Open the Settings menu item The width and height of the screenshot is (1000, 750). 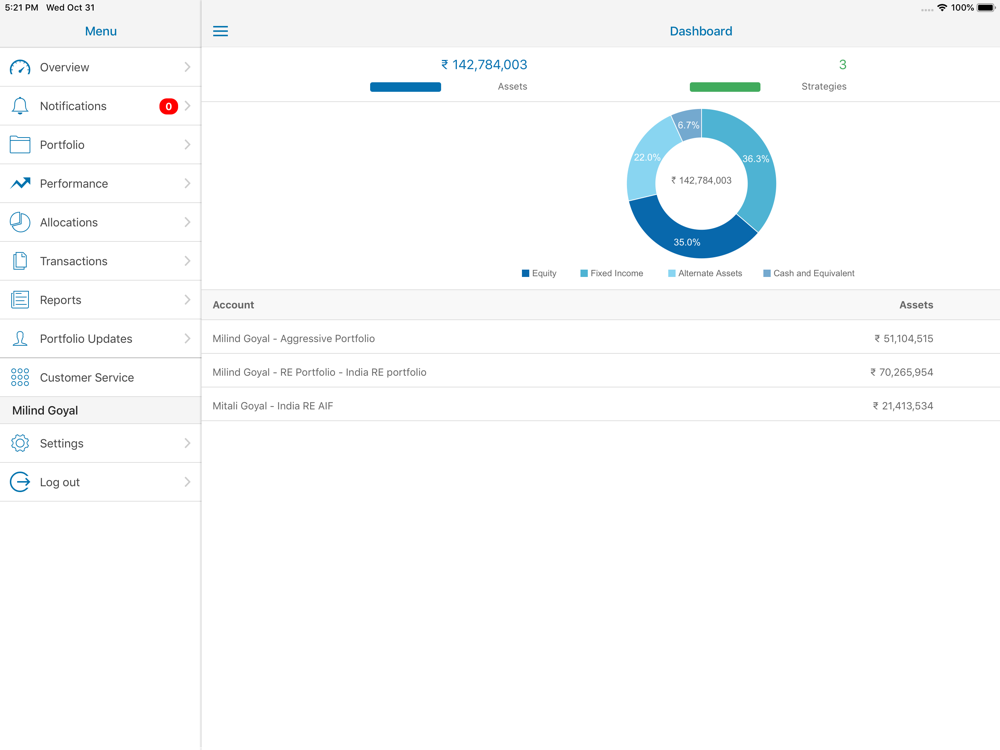(100, 443)
